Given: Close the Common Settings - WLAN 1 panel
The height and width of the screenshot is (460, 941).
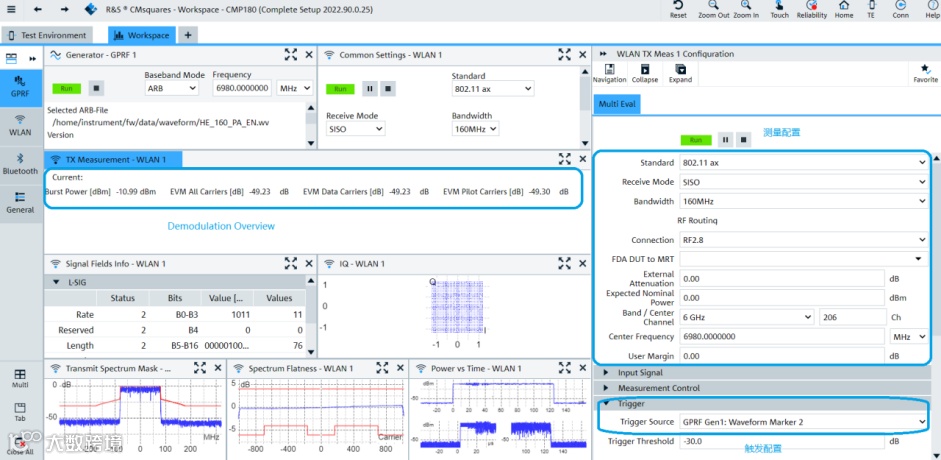Looking at the screenshot, I should click(582, 55).
